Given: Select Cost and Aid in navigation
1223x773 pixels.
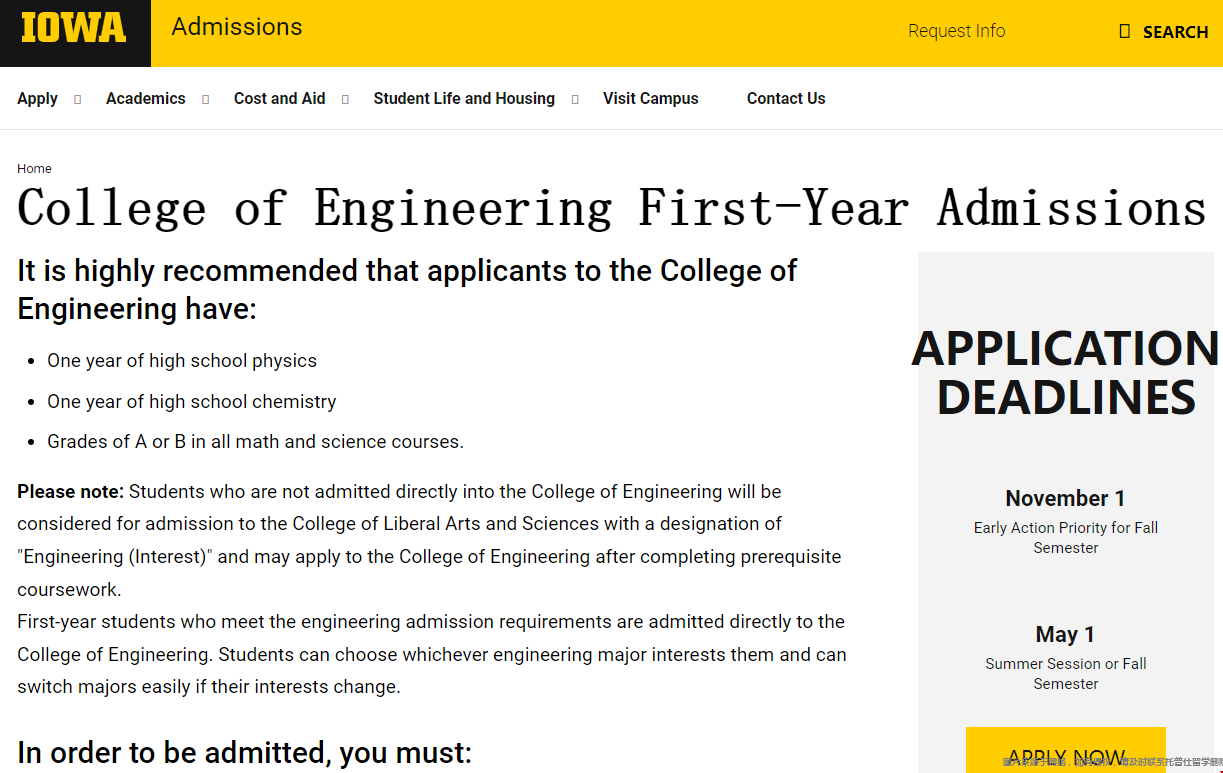Looking at the screenshot, I should tap(280, 98).
